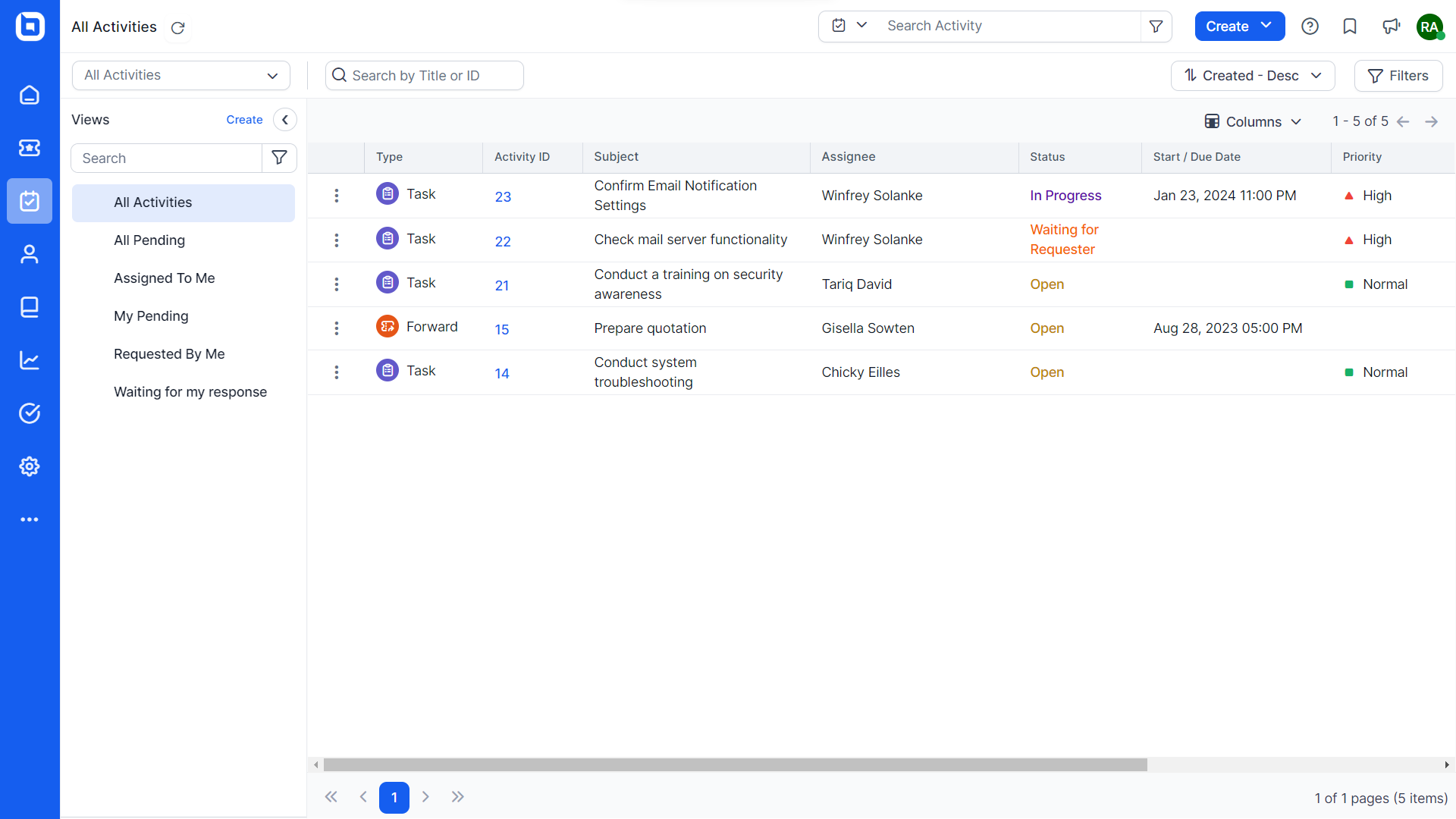Expand the Created - Desc sort dropdown

point(1253,76)
